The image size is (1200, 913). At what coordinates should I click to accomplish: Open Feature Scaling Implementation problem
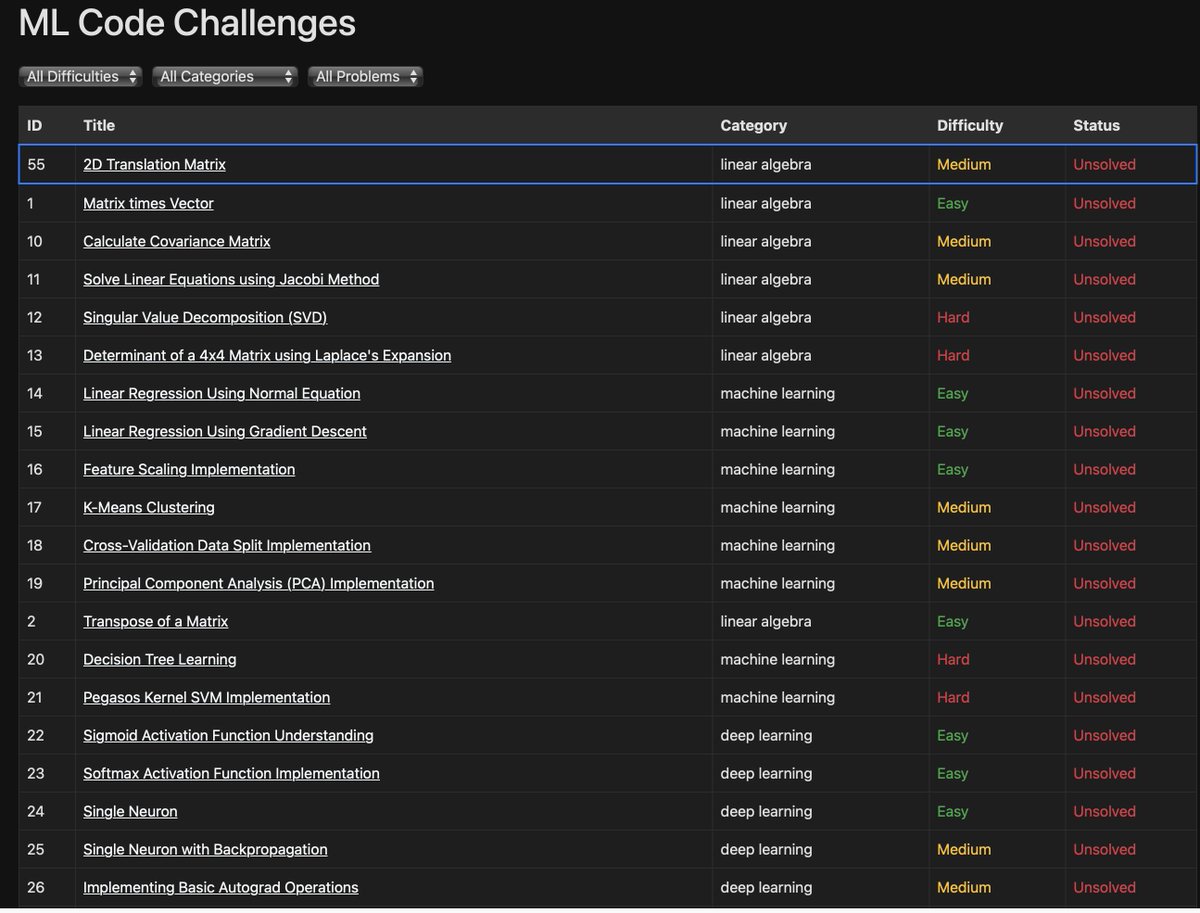point(189,469)
